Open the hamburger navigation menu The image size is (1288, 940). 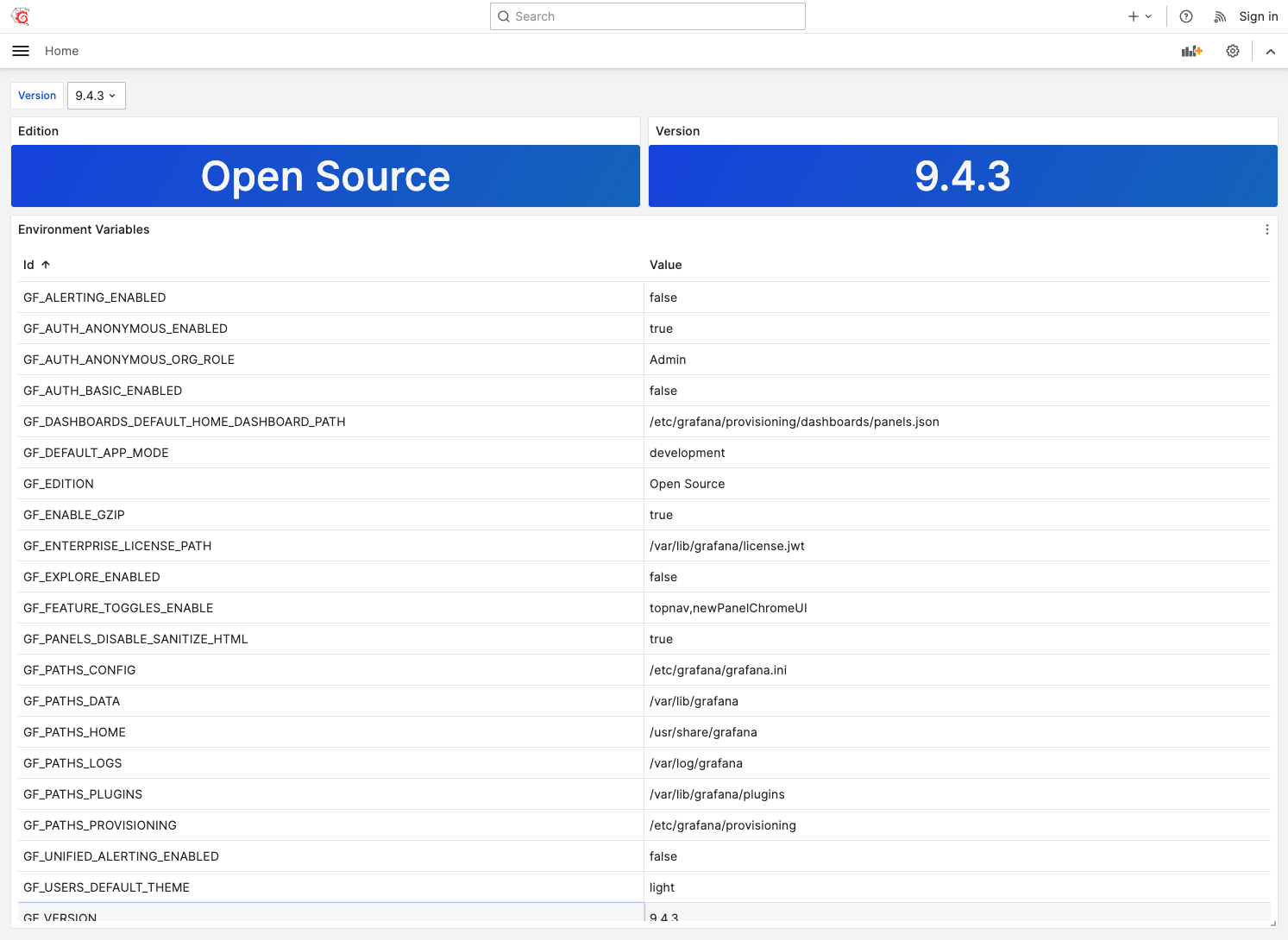(21, 51)
